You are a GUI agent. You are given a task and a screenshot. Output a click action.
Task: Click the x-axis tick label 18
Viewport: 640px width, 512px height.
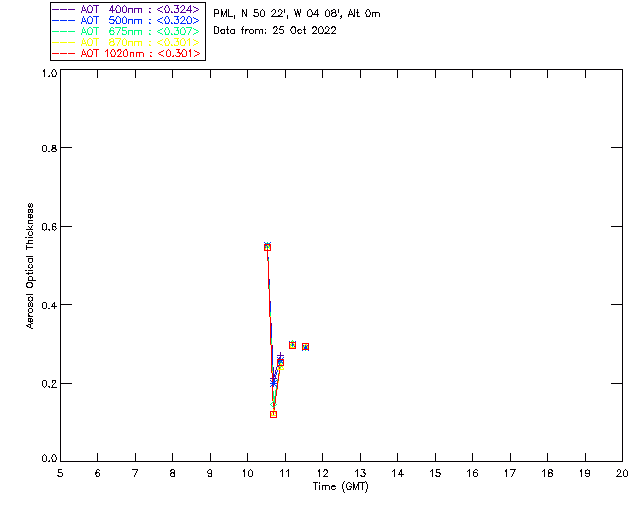(547, 473)
